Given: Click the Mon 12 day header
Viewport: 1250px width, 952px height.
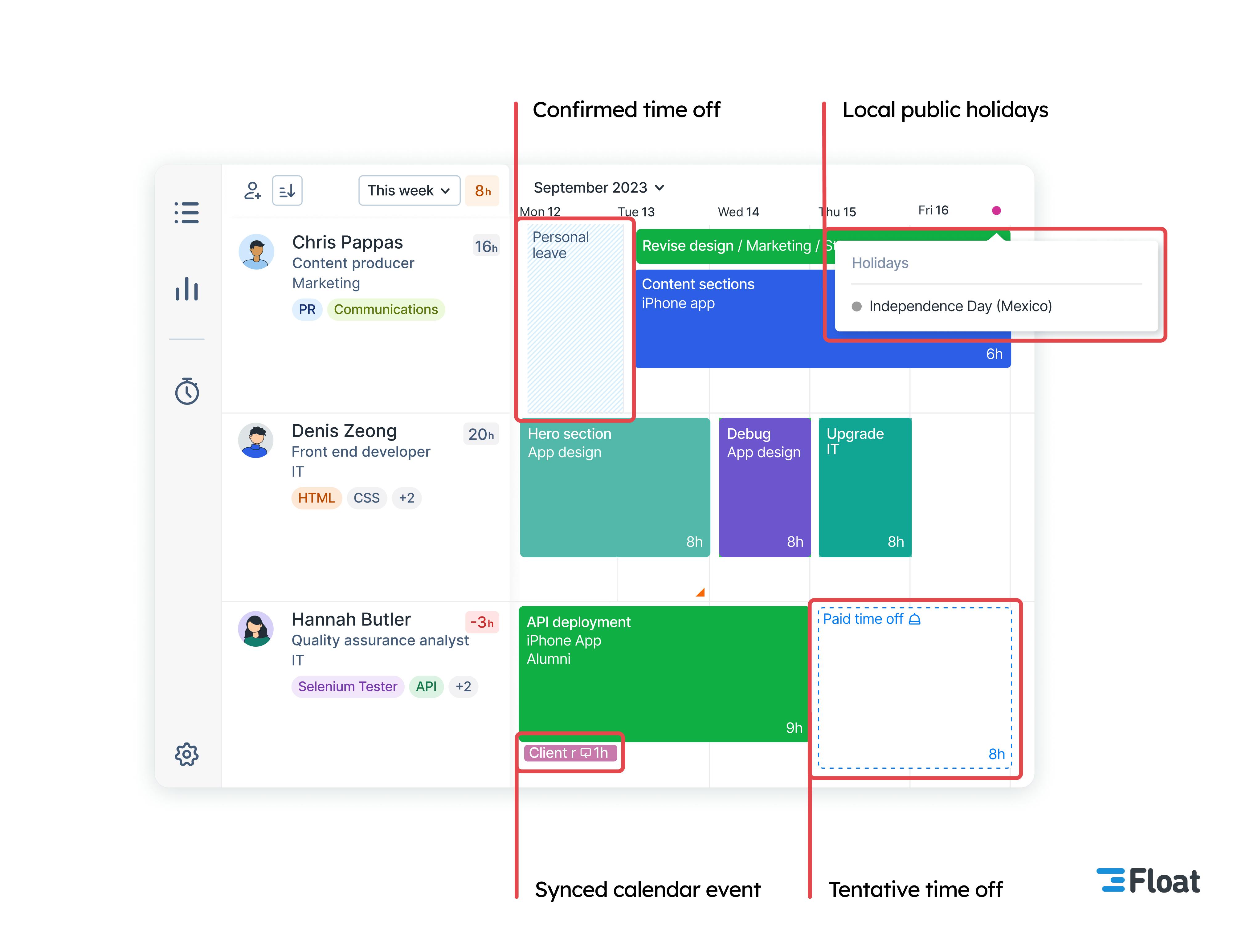Looking at the screenshot, I should point(540,212).
